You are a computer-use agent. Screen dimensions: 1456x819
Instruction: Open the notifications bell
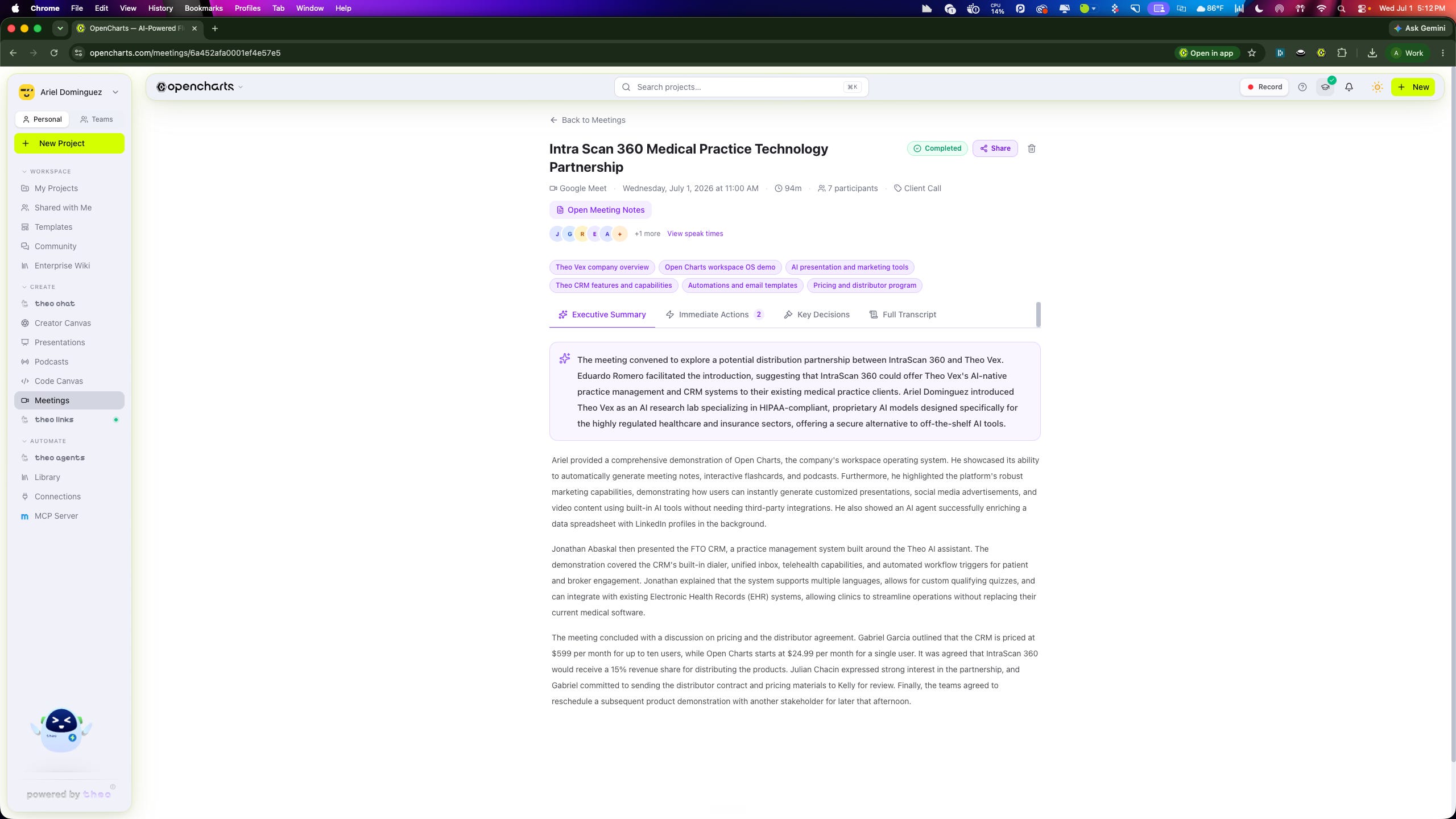click(1349, 87)
